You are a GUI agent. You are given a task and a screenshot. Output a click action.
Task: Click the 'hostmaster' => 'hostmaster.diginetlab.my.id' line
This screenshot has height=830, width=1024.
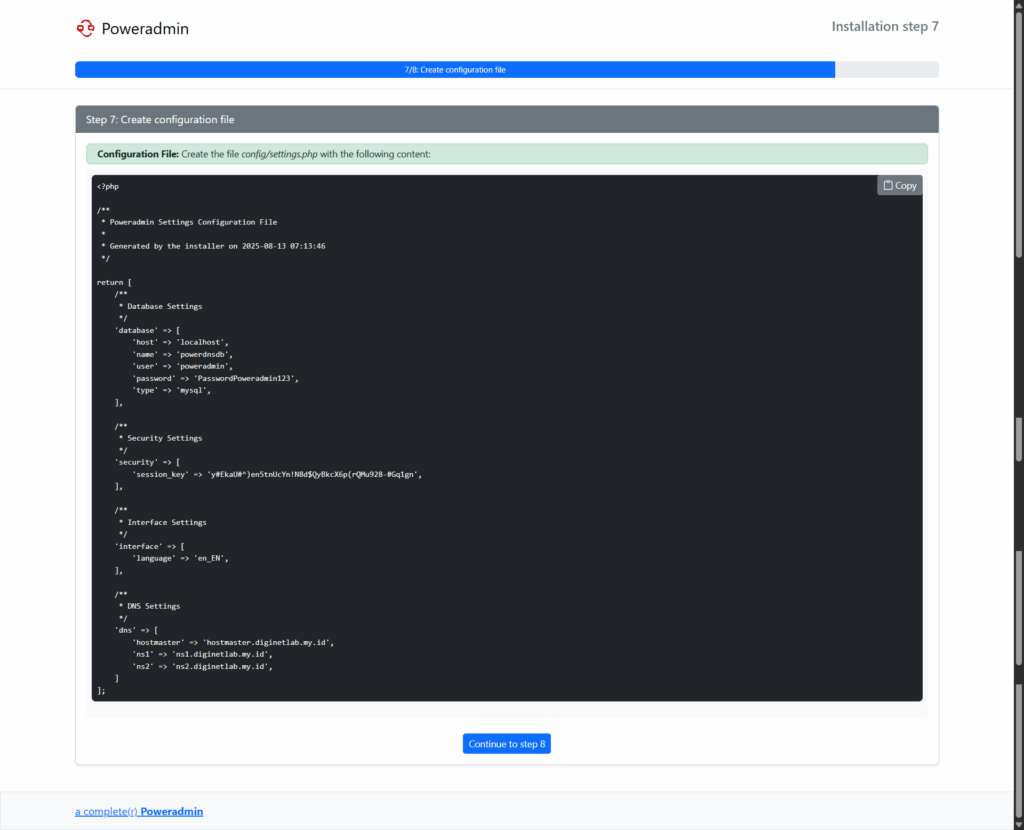click(x=233, y=643)
